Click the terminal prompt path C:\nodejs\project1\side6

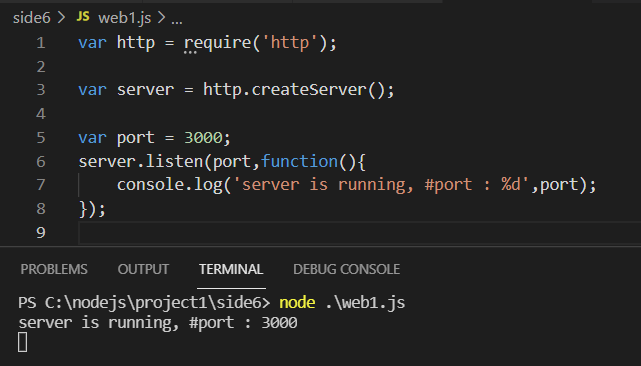point(153,303)
